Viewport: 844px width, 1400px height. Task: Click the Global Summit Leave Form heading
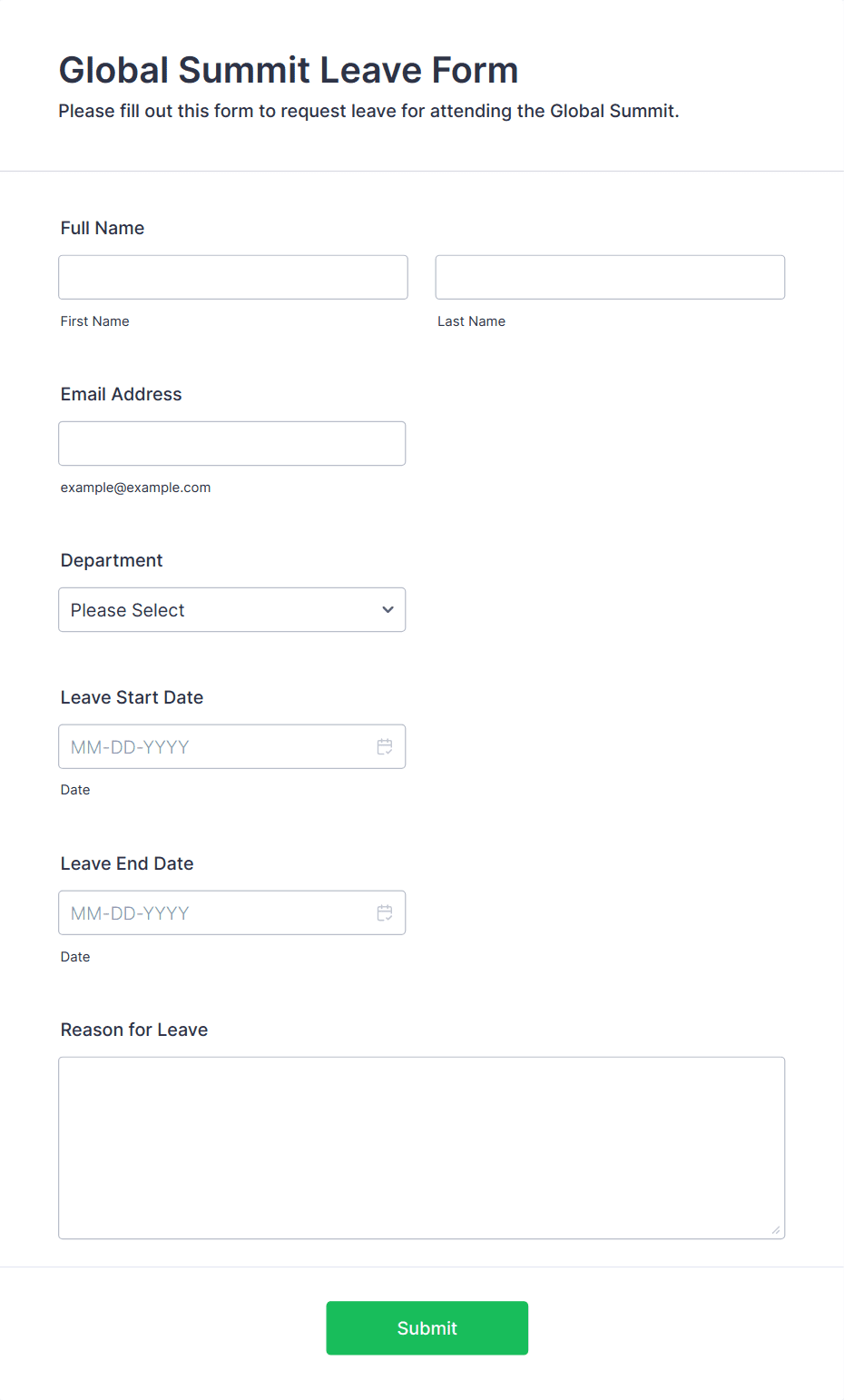pyautogui.click(x=289, y=70)
